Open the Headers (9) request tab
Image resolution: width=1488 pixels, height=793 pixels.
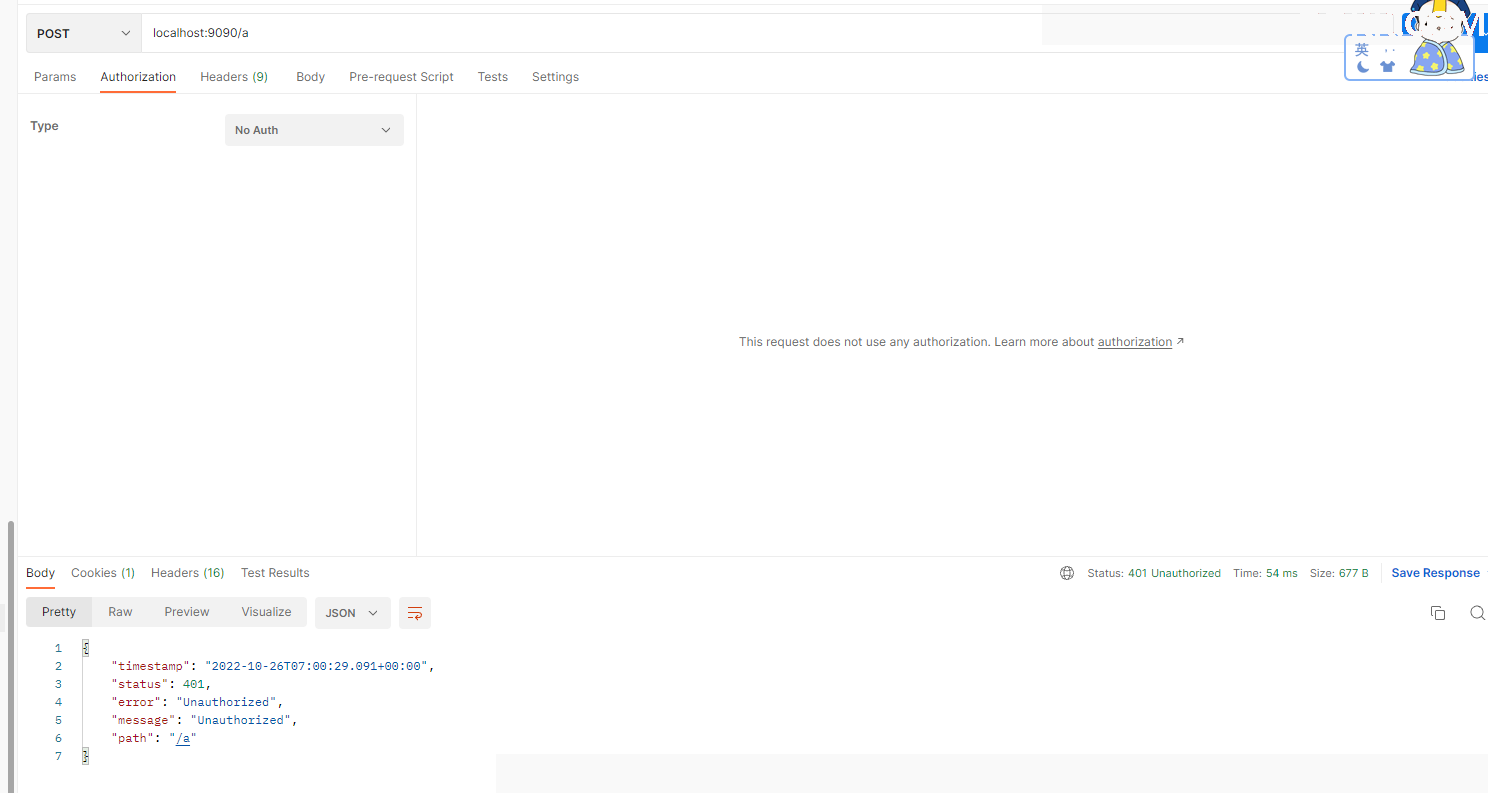coord(234,77)
